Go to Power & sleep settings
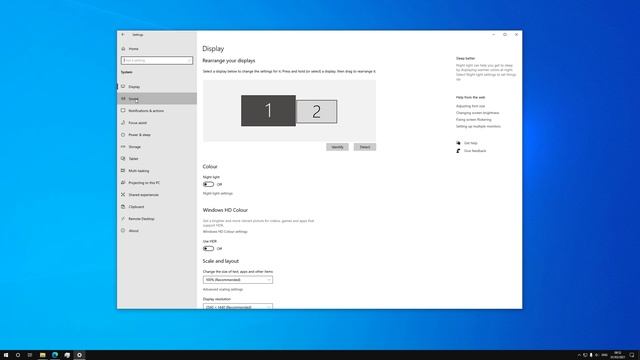This screenshot has width=640, height=360. tap(157, 135)
